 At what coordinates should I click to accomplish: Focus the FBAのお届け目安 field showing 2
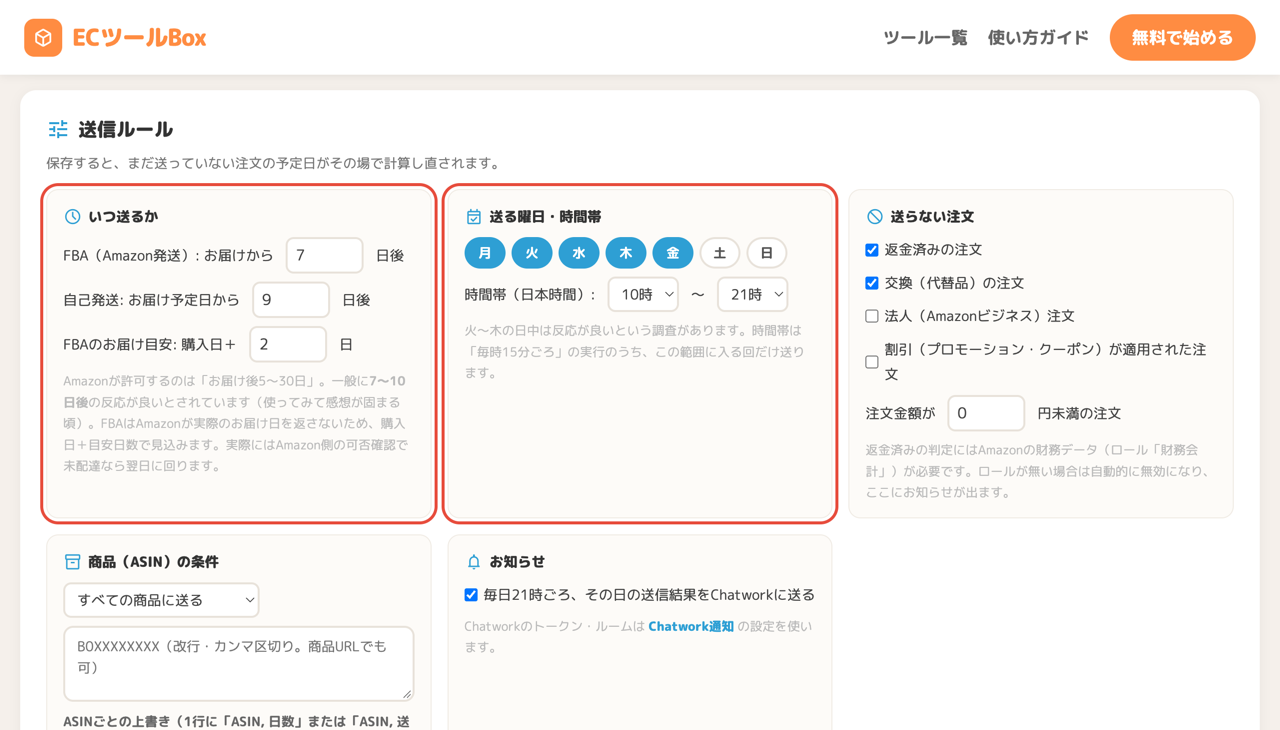[288, 344]
